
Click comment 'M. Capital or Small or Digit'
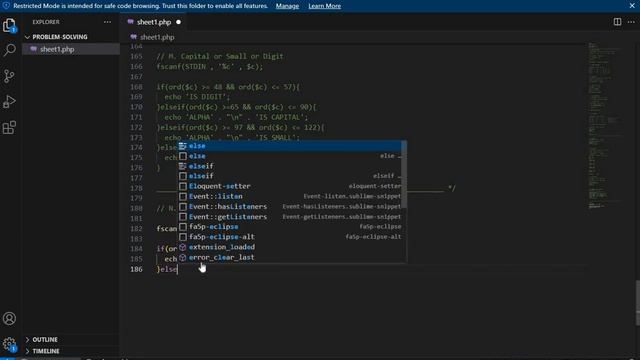pos(220,56)
